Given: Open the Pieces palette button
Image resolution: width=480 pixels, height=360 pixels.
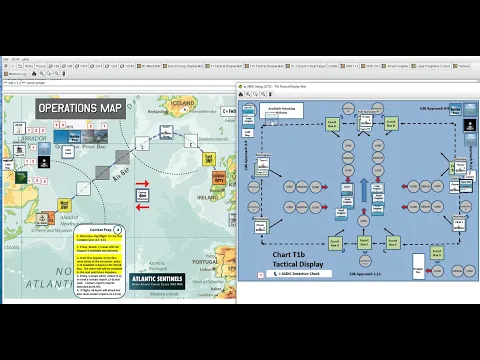Looking at the screenshot, I should tap(41, 66).
